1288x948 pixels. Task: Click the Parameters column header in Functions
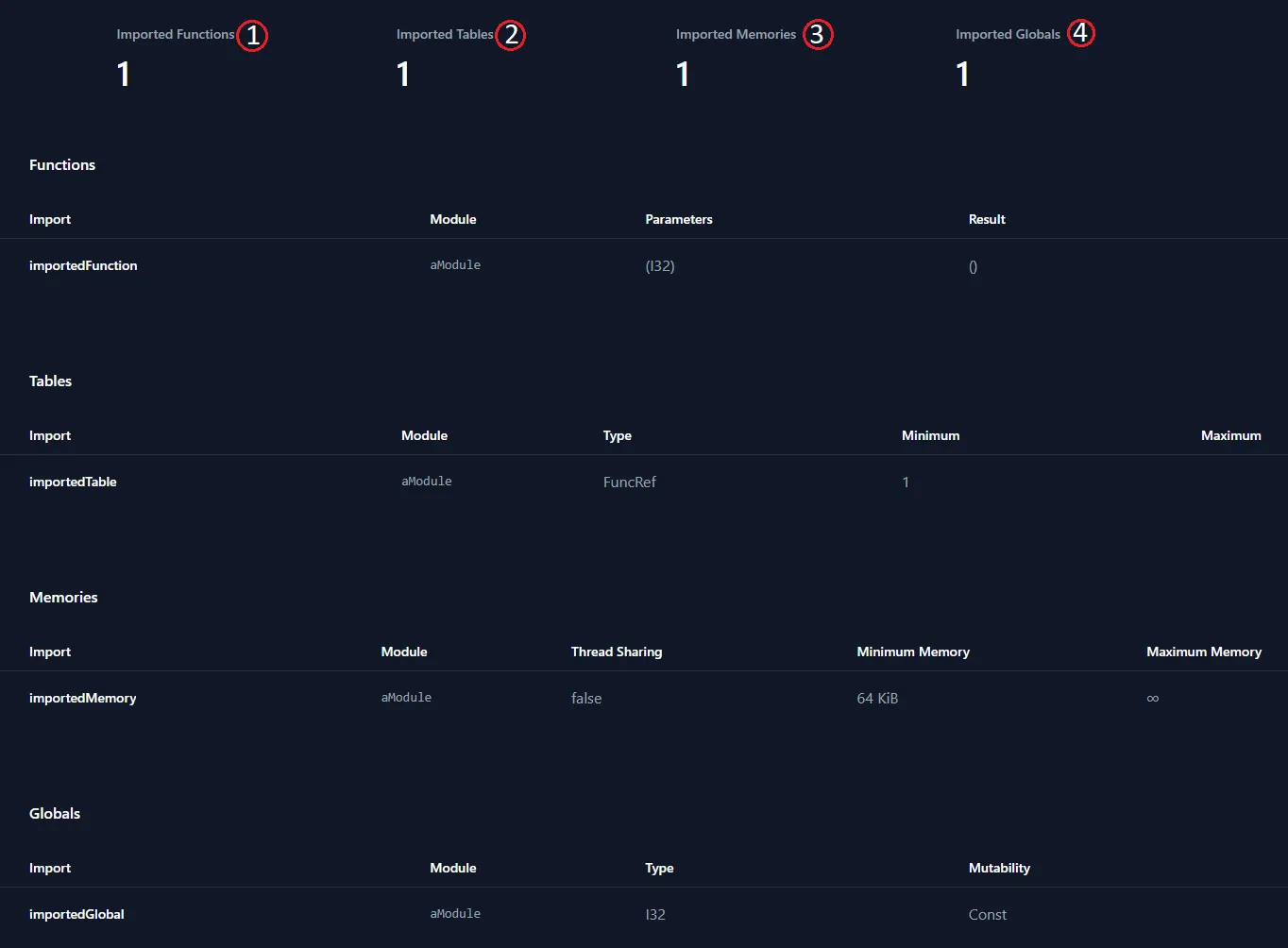click(678, 219)
